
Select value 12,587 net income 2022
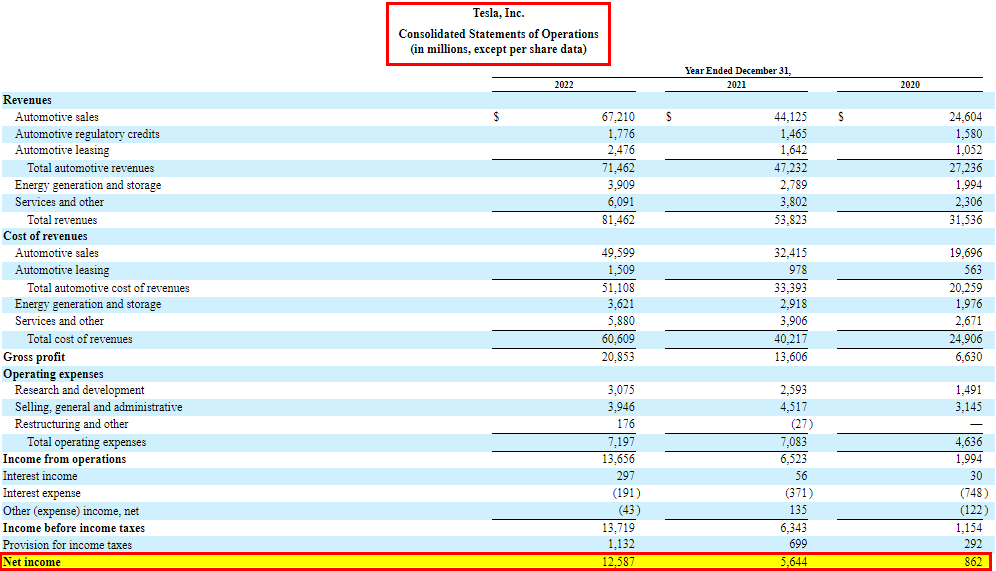click(x=617, y=562)
